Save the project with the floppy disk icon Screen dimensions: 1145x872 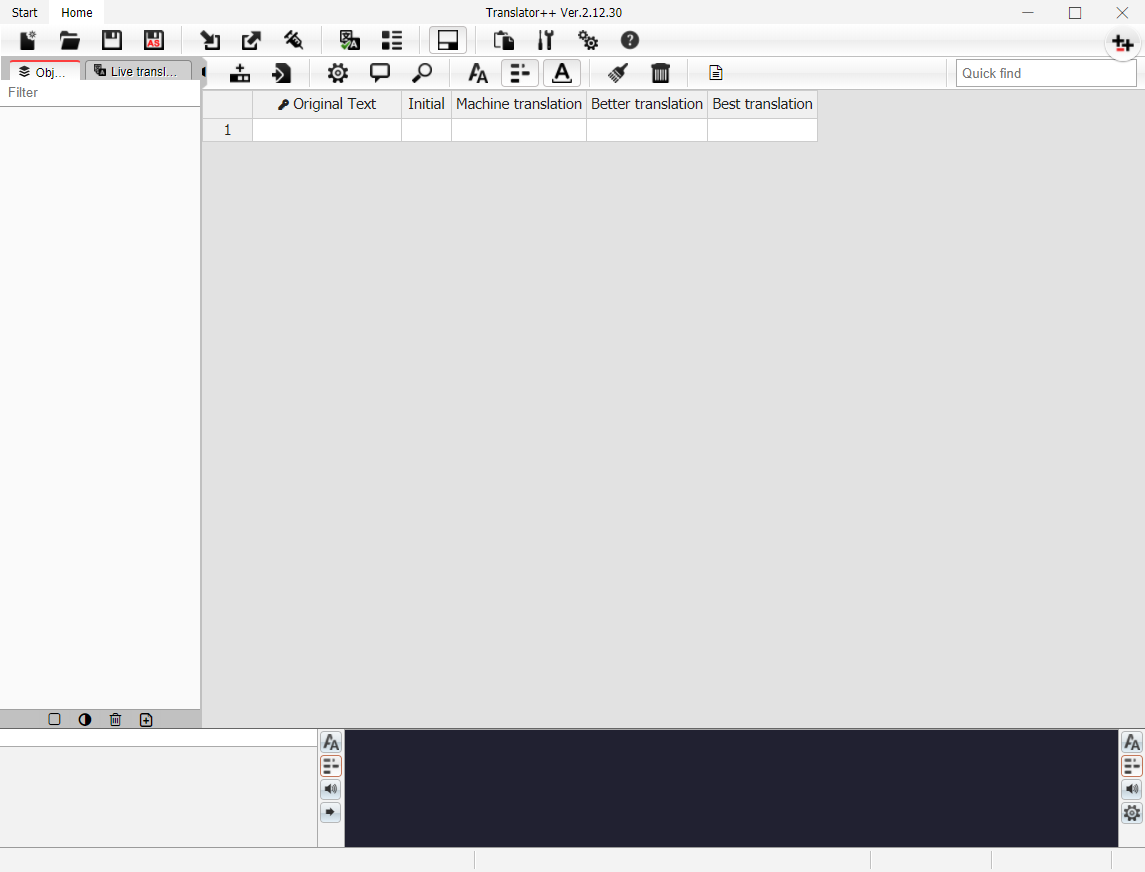pyautogui.click(x=112, y=40)
